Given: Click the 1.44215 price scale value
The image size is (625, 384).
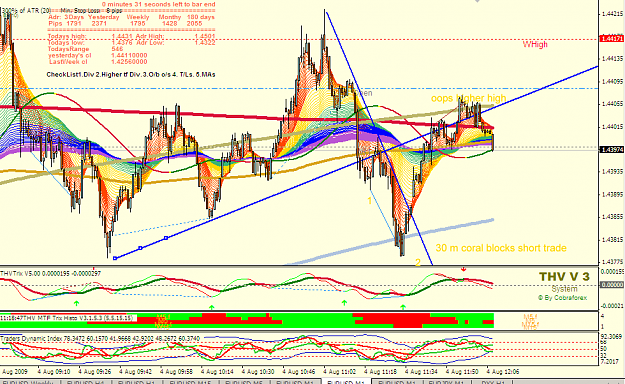Looking at the screenshot, I should point(612,14).
